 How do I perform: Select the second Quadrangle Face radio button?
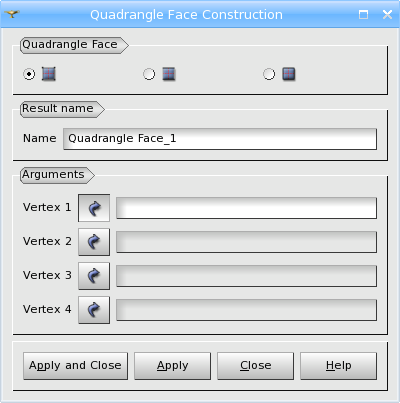(149, 74)
